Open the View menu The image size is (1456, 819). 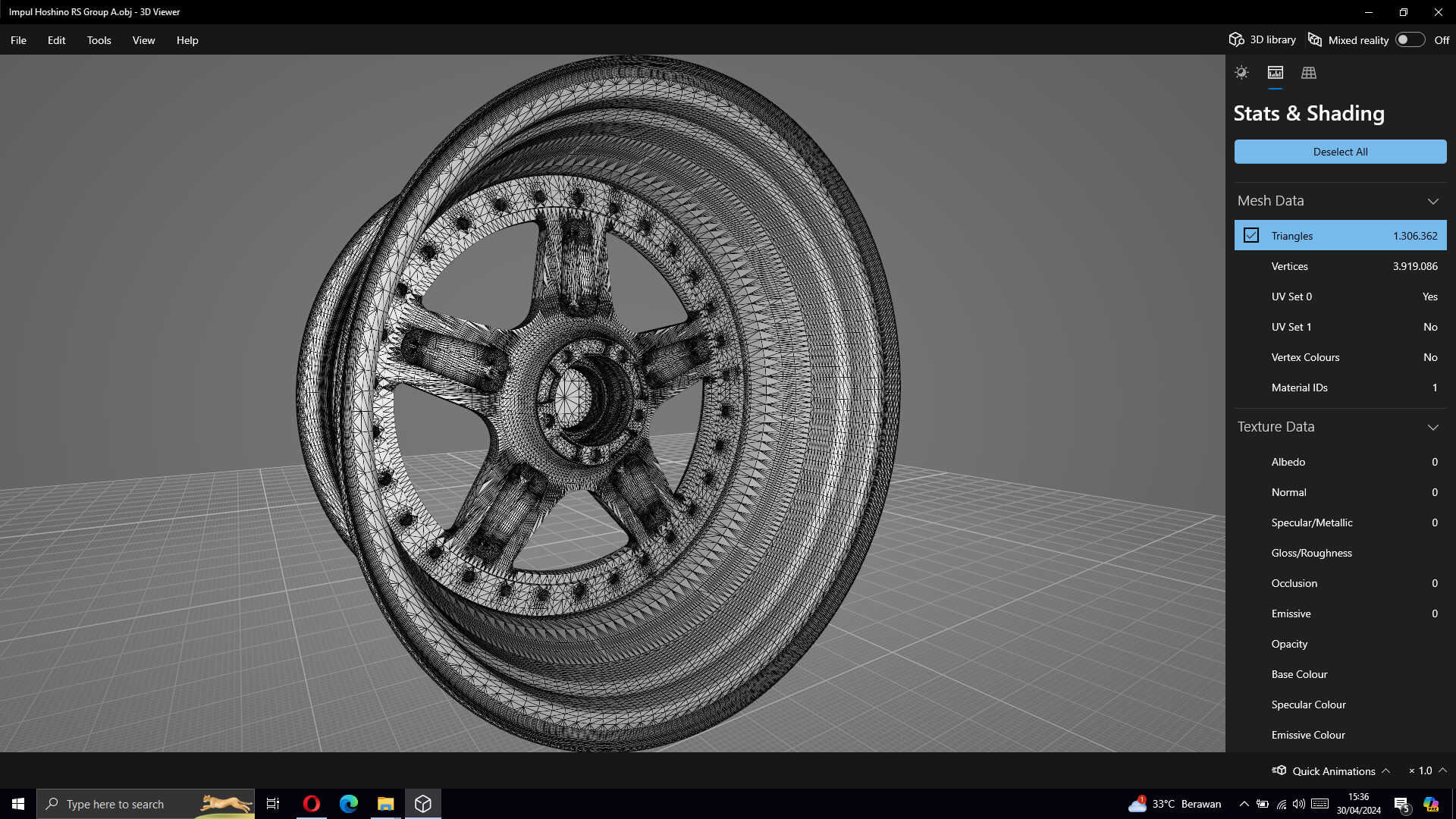click(x=143, y=40)
